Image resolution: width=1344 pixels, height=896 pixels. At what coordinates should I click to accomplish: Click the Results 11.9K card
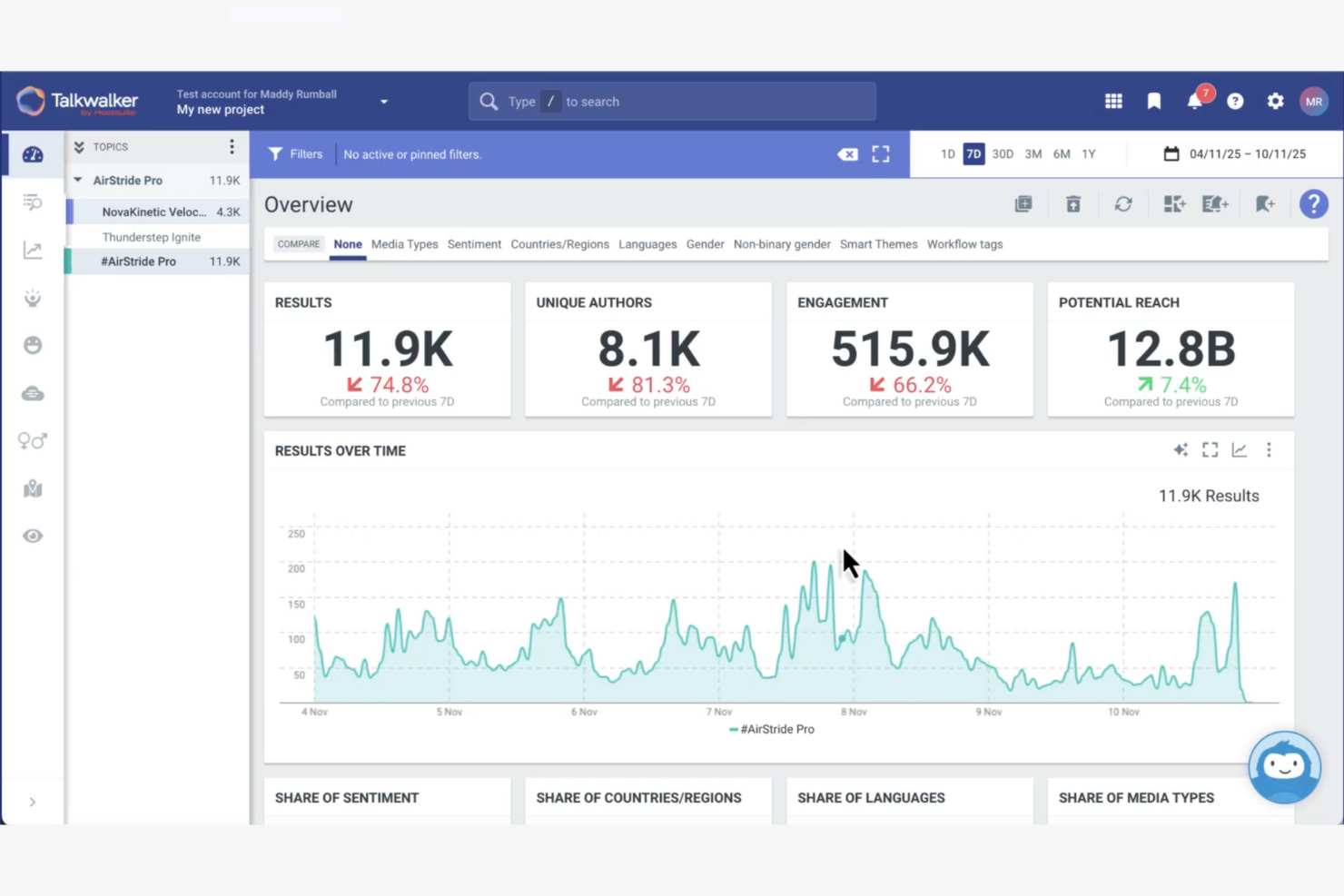388,350
